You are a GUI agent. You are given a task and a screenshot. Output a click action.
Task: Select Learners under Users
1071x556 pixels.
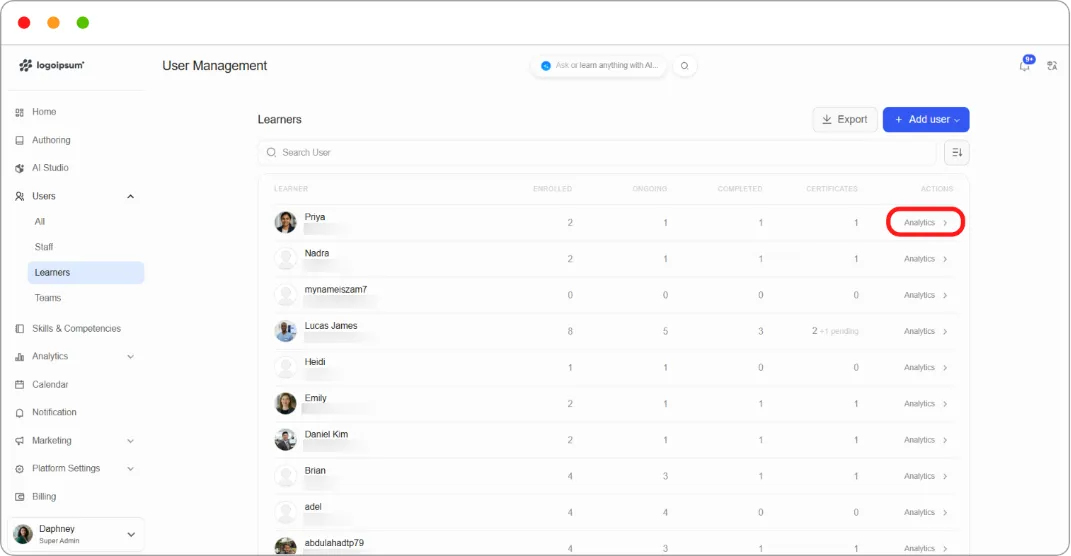point(85,273)
